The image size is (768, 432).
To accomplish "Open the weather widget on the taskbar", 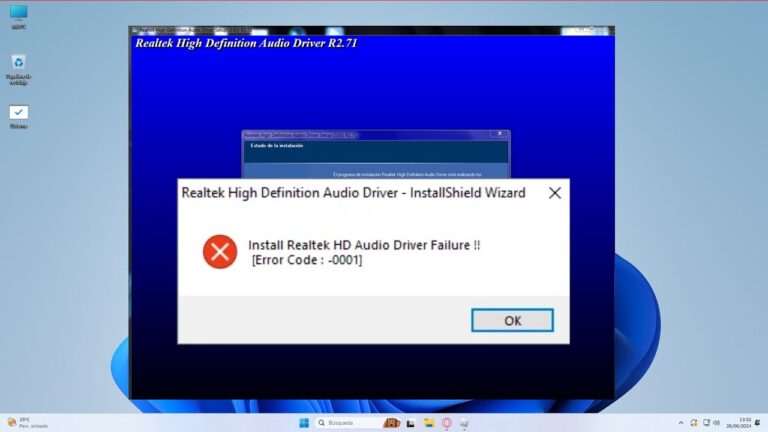I will [x=25, y=423].
